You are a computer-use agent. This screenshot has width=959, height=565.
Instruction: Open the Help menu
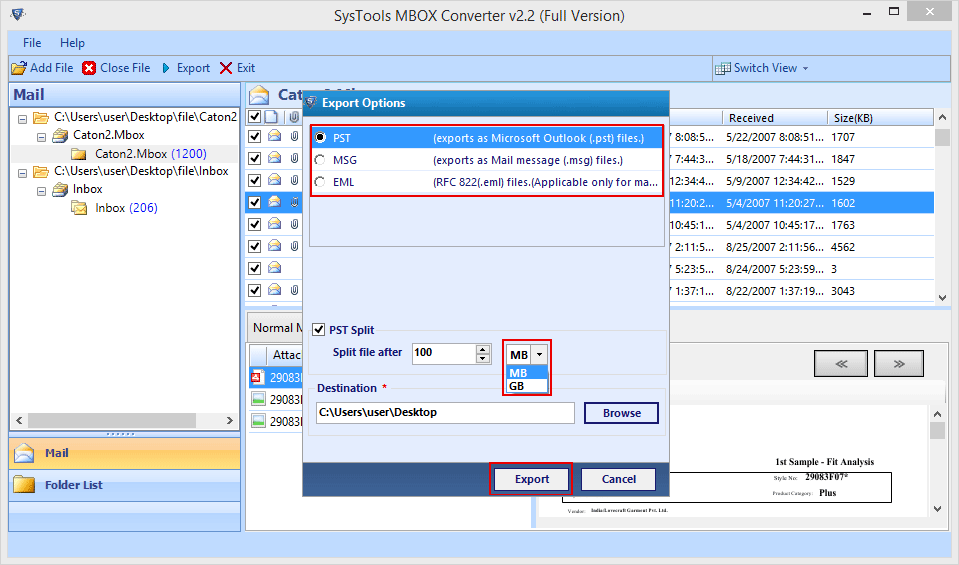click(72, 43)
